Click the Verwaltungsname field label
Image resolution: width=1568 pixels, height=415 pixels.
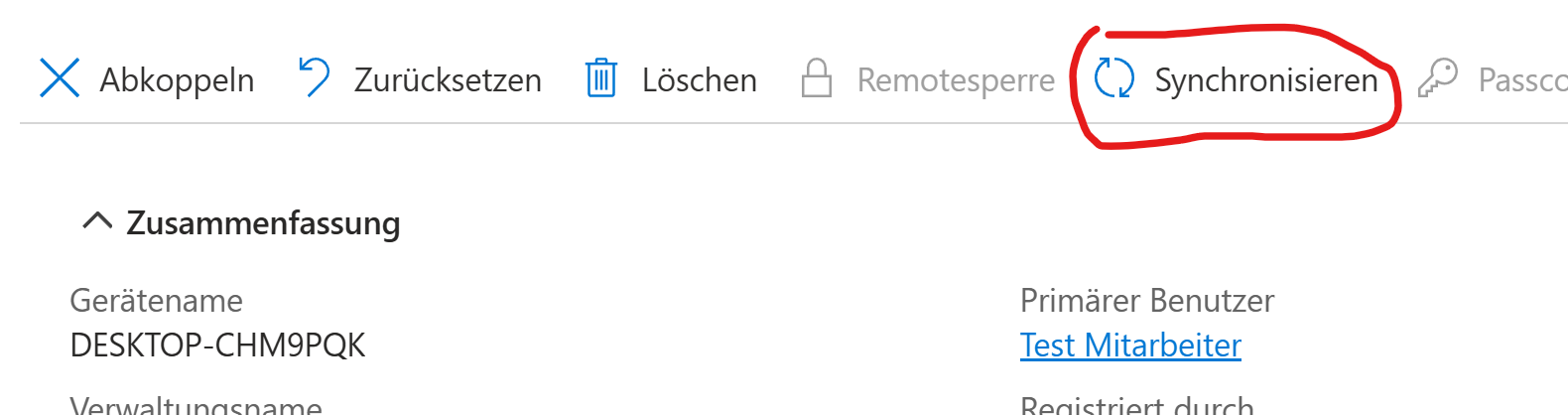[x=196, y=405]
